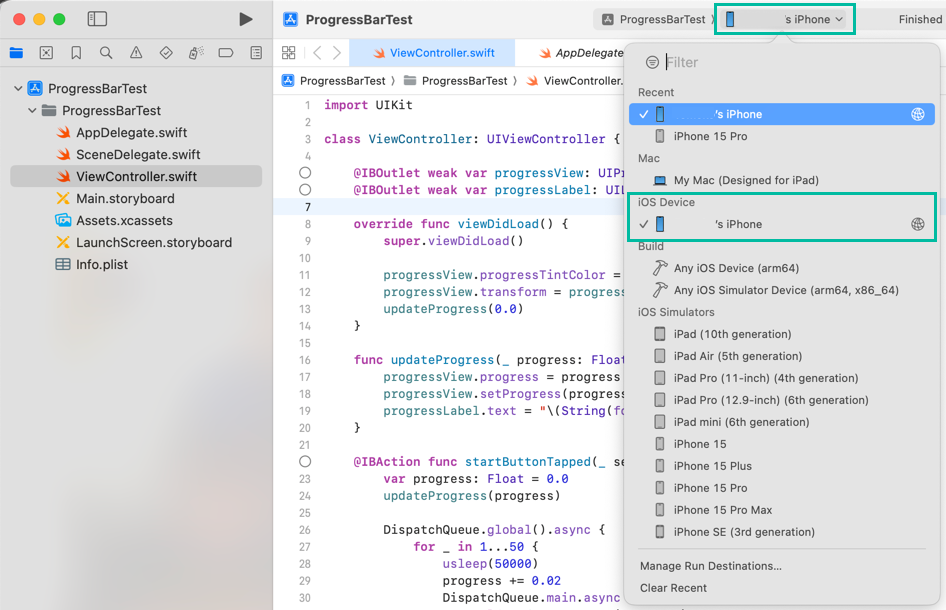Click the related items grid icon

289,53
